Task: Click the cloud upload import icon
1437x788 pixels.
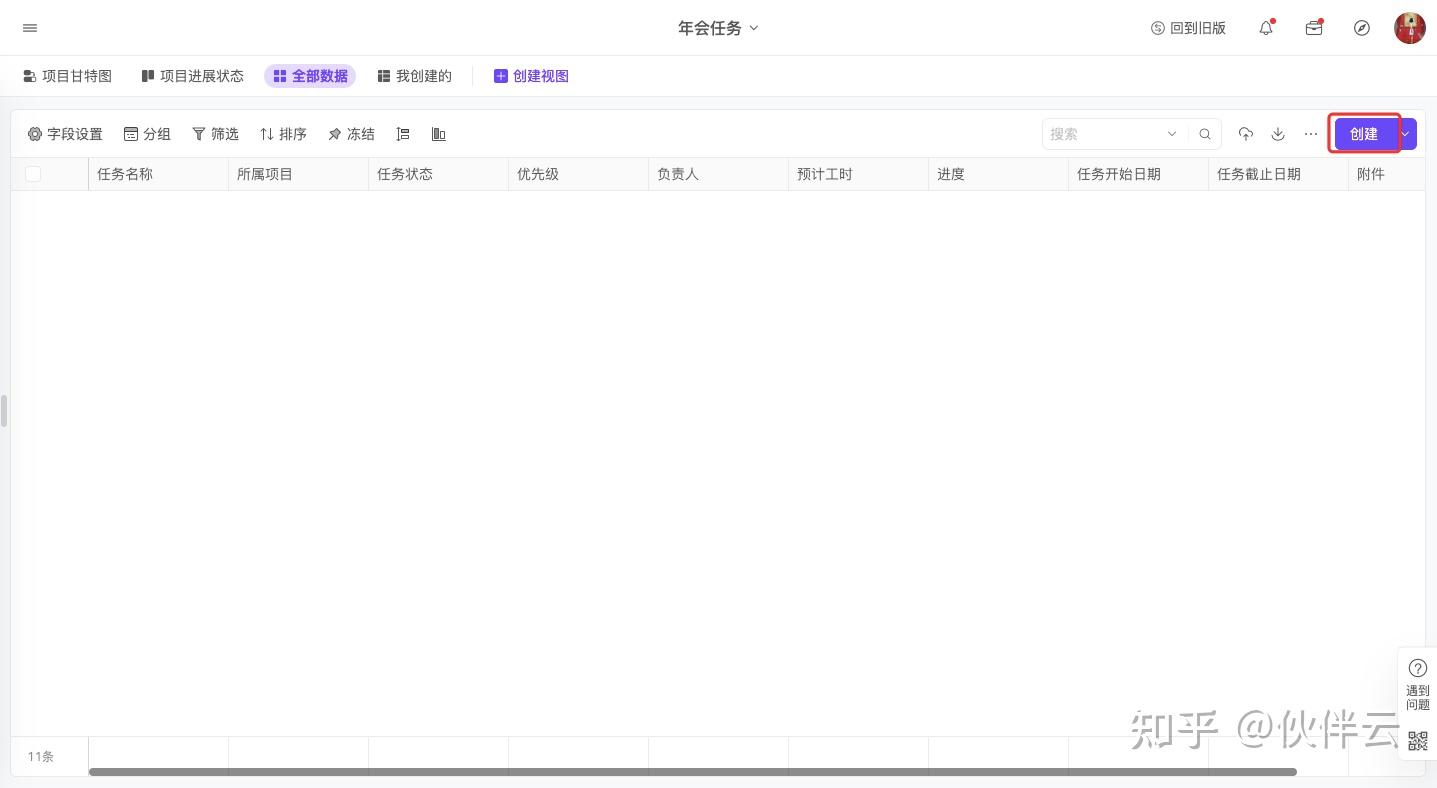Action: coord(1246,134)
